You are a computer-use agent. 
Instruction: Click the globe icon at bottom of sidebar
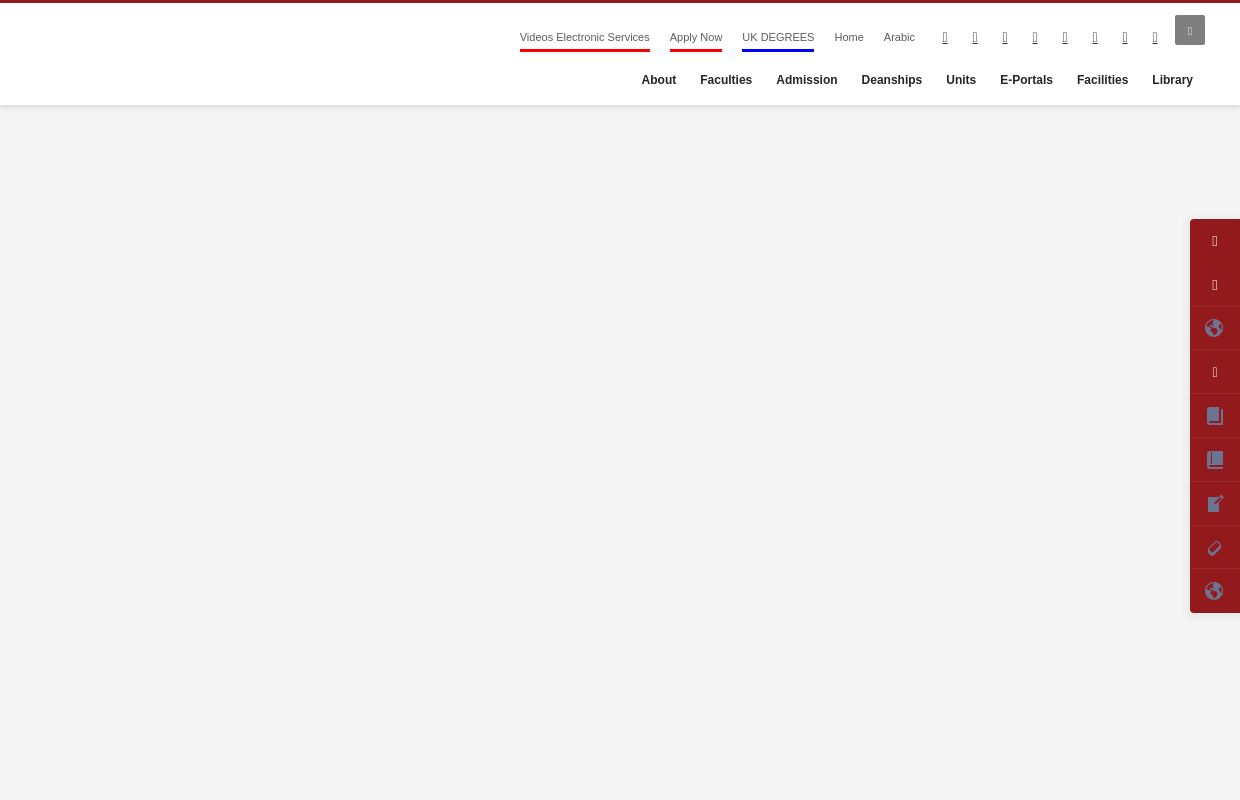[1214, 591]
